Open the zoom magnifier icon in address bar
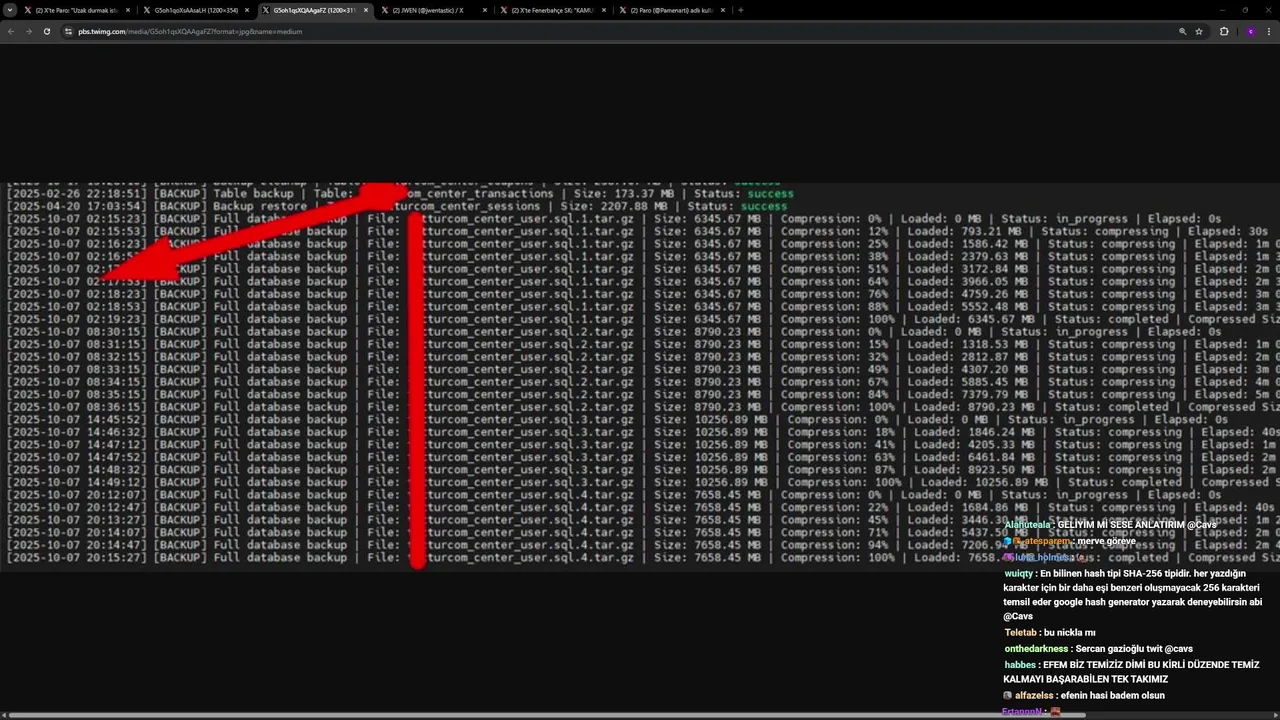This screenshot has height=720, width=1280. click(x=1182, y=31)
